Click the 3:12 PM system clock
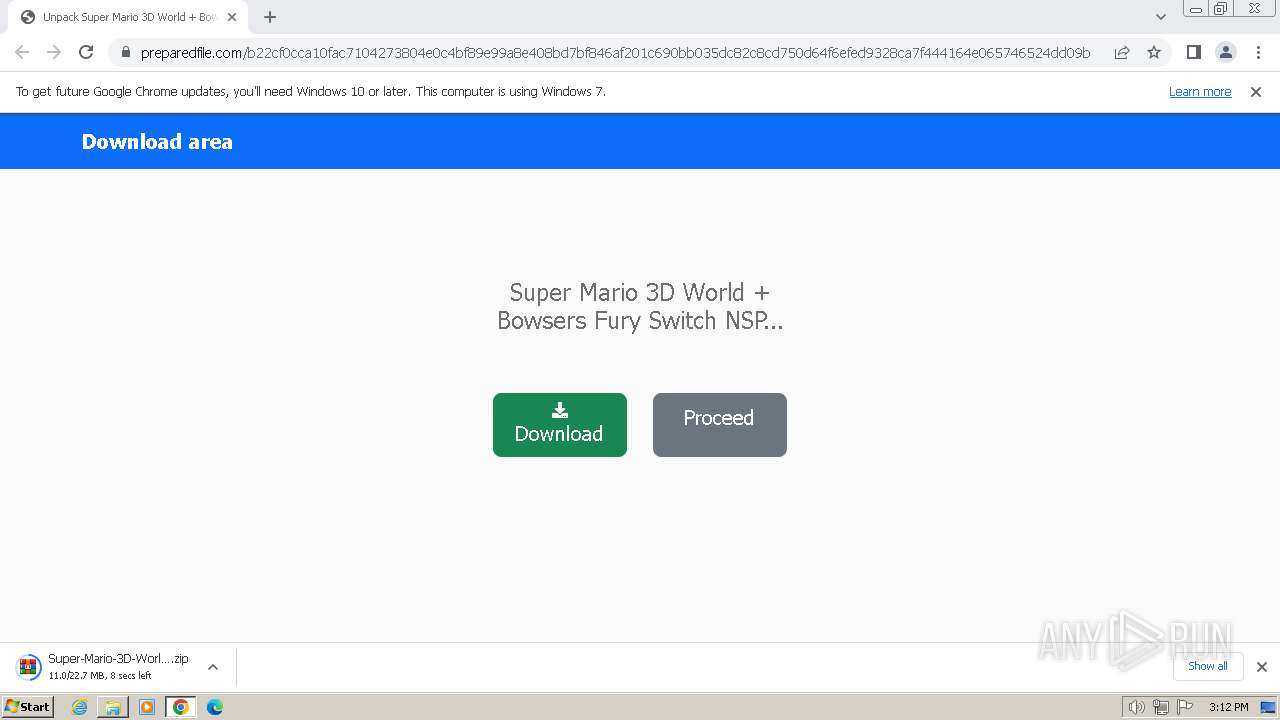1280x720 pixels. click(x=1228, y=707)
